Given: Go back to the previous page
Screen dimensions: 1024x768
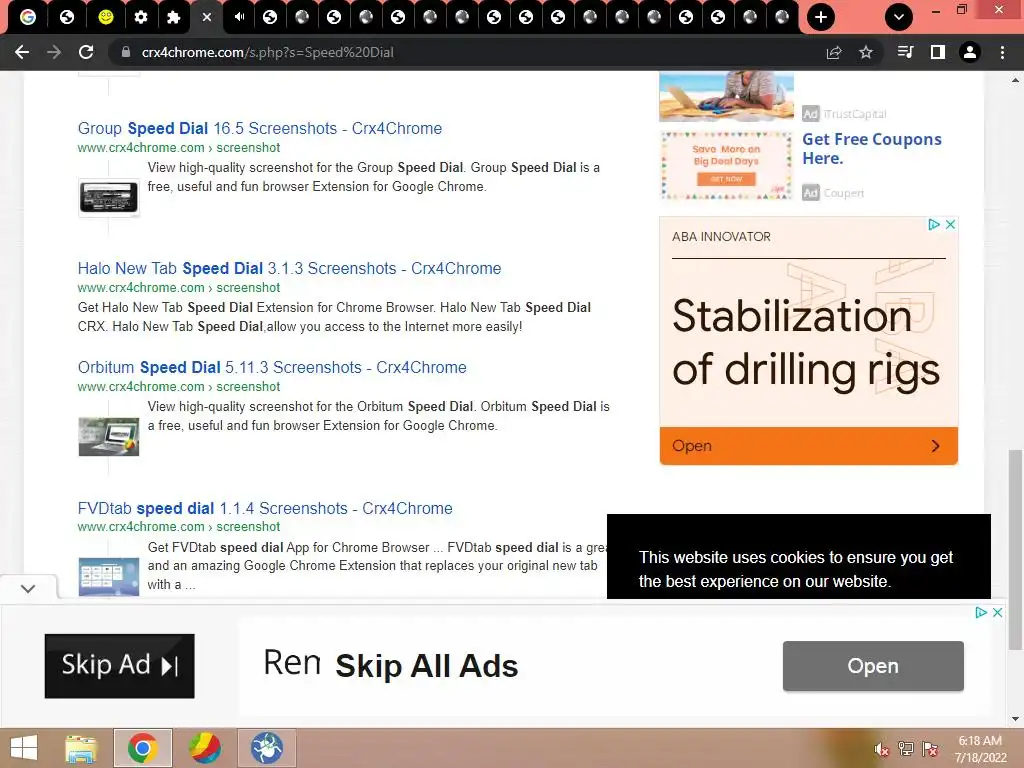Looking at the screenshot, I should click(22, 52).
